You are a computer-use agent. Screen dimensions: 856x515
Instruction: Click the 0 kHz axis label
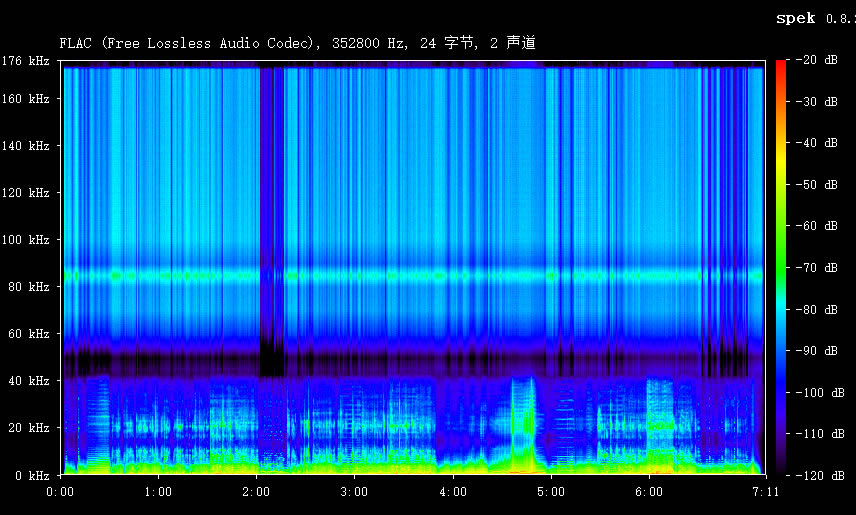(x=32, y=475)
